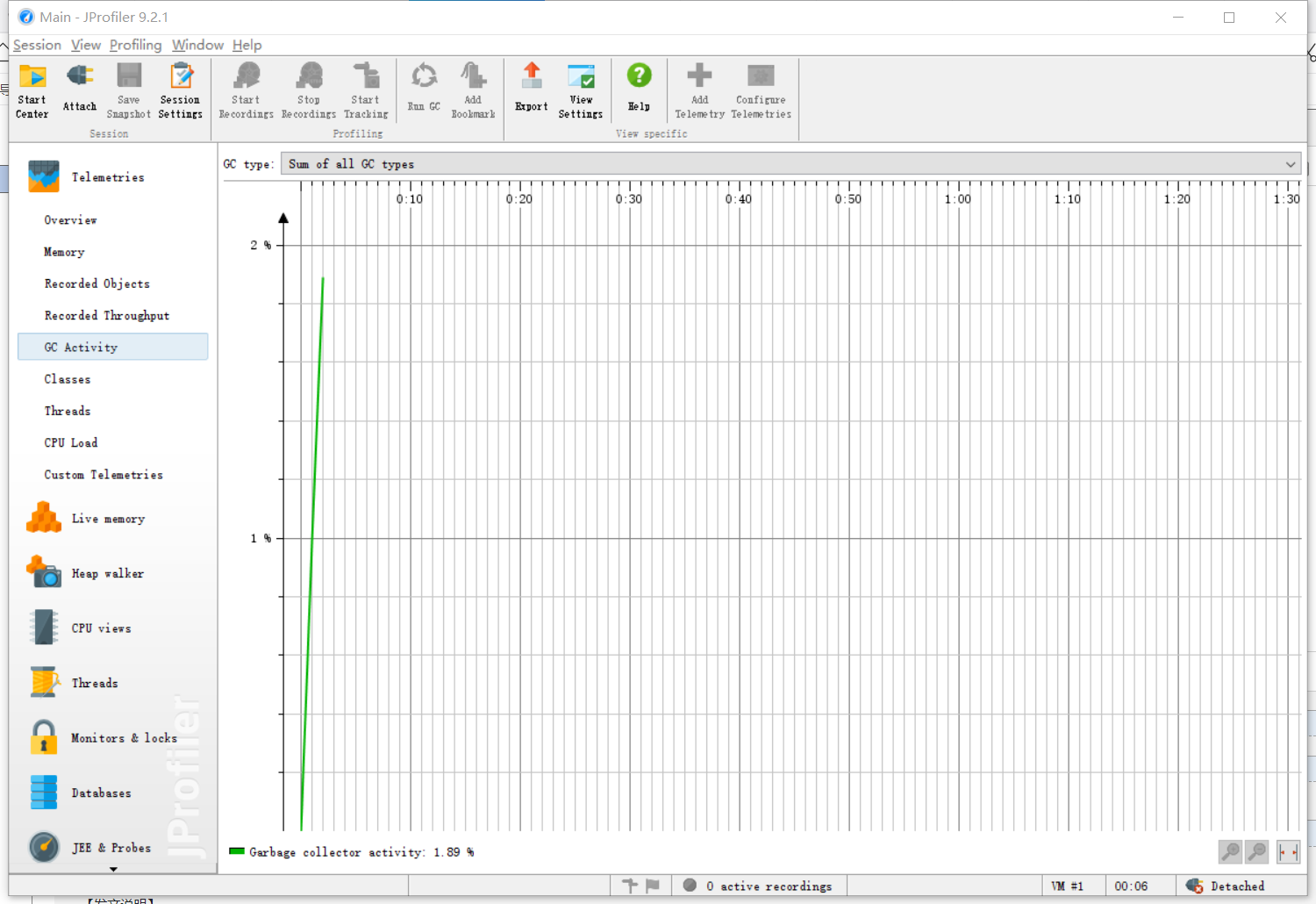Image resolution: width=1316 pixels, height=904 pixels.
Task: Click the 0:30 mark on the time axis
Action: [629, 199]
